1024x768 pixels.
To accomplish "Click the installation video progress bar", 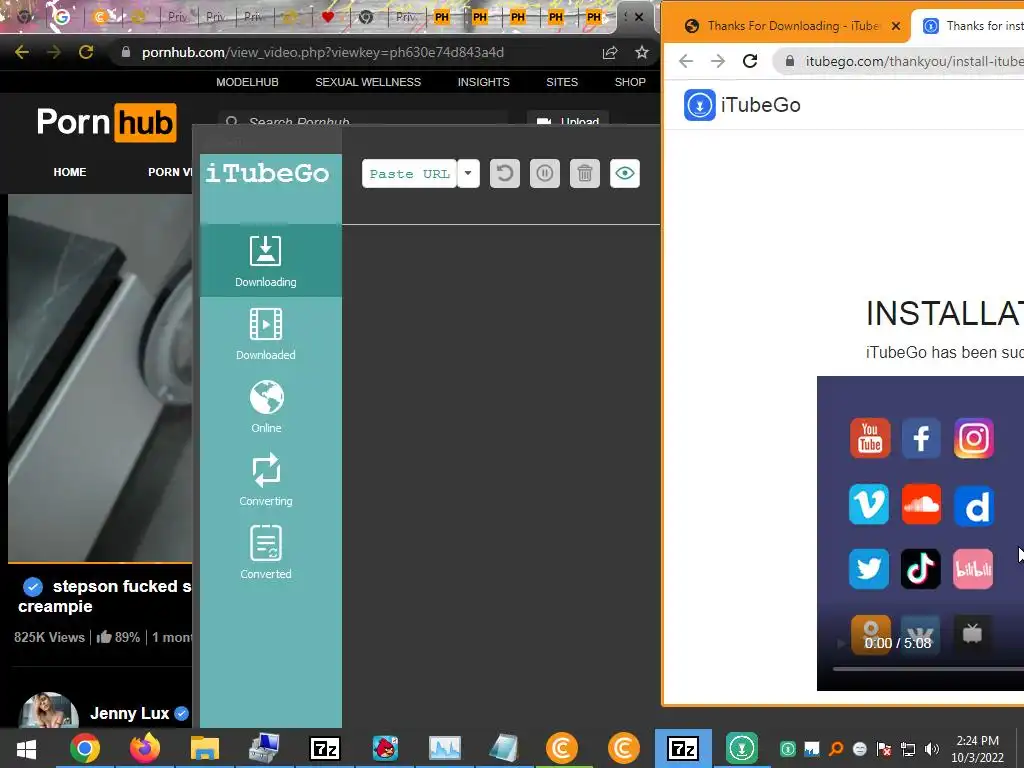I will click(927, 669).
